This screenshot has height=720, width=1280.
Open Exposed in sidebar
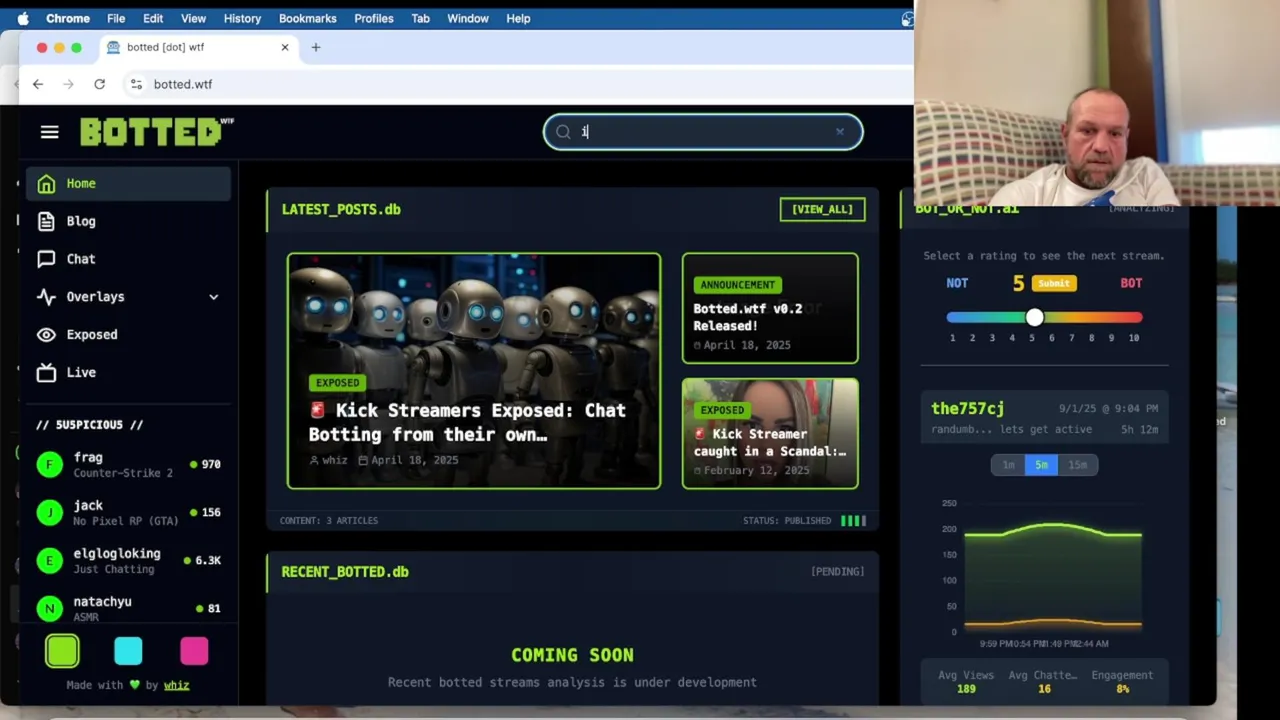pyautogui.click(x=128, y=335)
